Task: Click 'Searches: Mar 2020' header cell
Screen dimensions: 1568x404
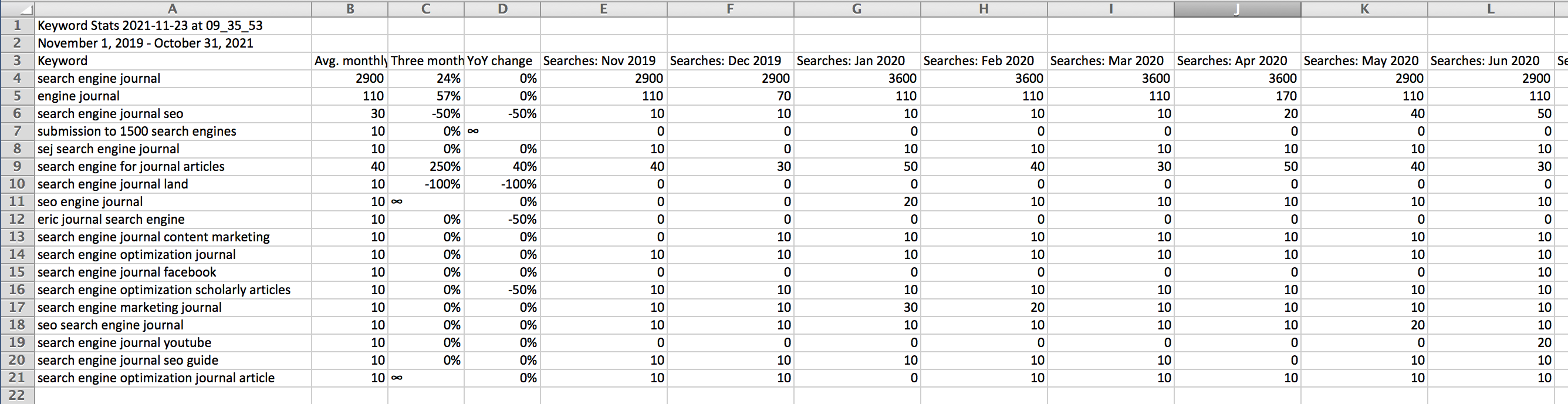Action: click(x=1111, y=61)
